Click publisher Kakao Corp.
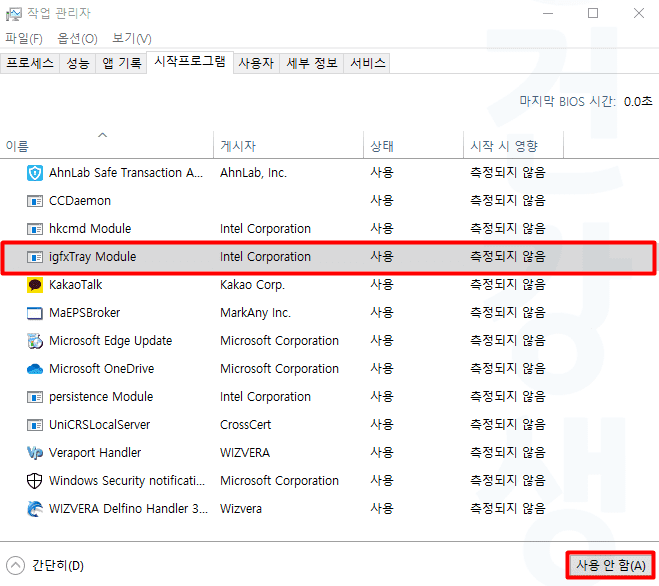Image resolution: width=659 pixels, height=586 pixels. click(253, 285)
